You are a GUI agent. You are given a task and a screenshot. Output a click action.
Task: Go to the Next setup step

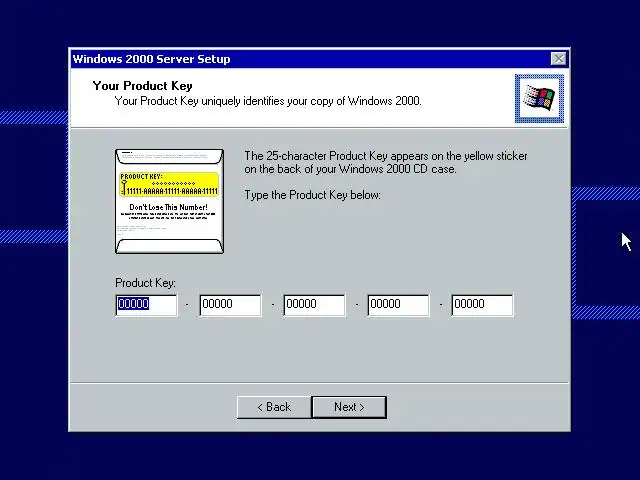[349, 407]
